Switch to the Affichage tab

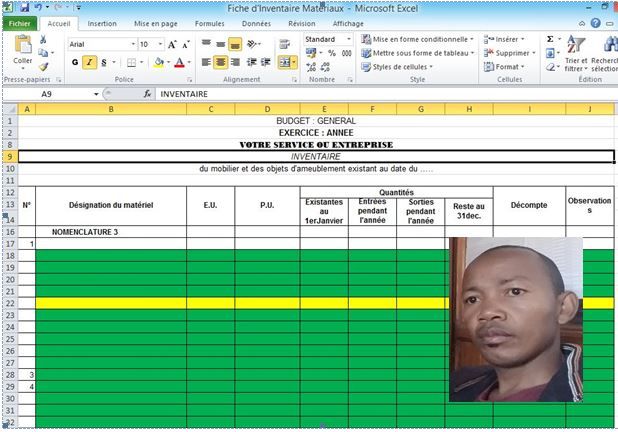(x=348, y=24)
